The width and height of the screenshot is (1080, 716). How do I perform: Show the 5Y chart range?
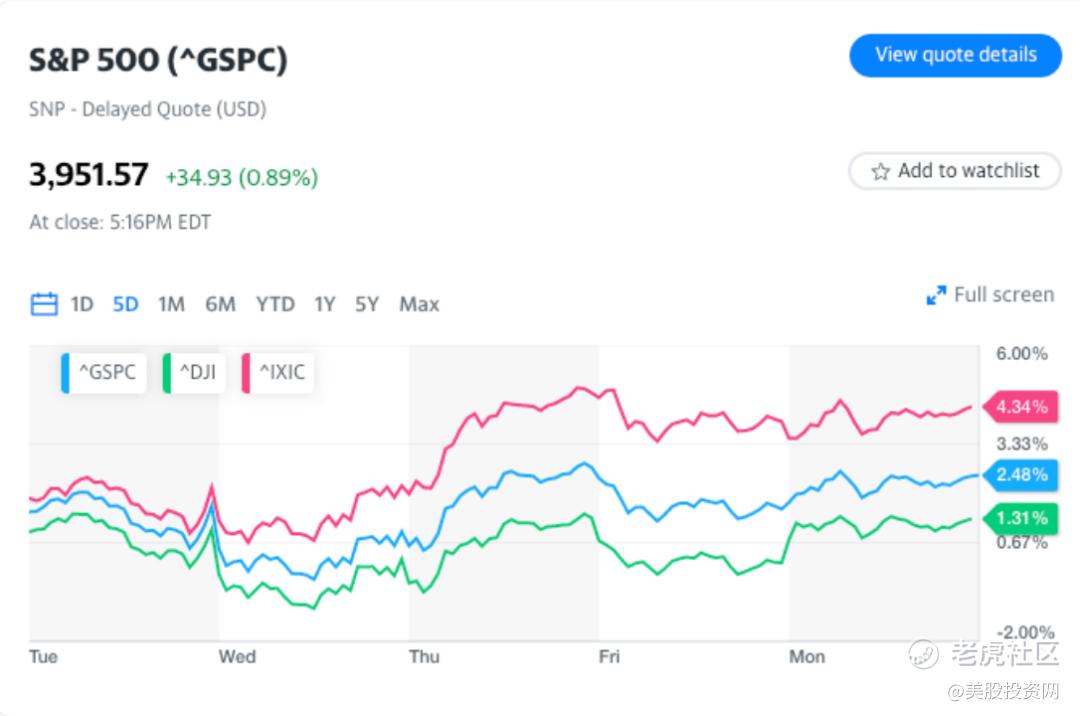tap(367, 304)
